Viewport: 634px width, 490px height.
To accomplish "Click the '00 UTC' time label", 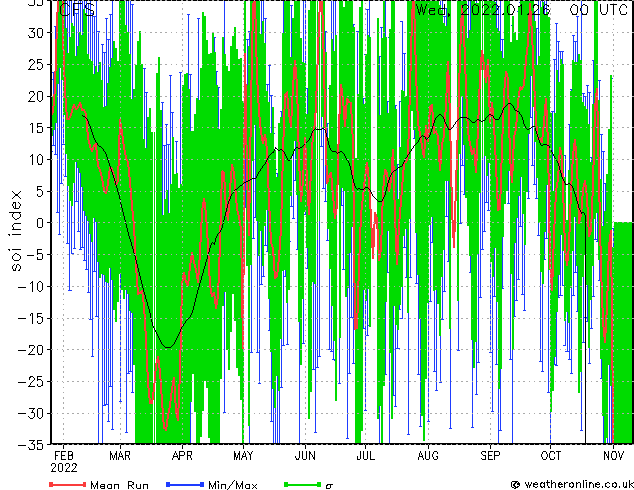I will tap(598, 9).
